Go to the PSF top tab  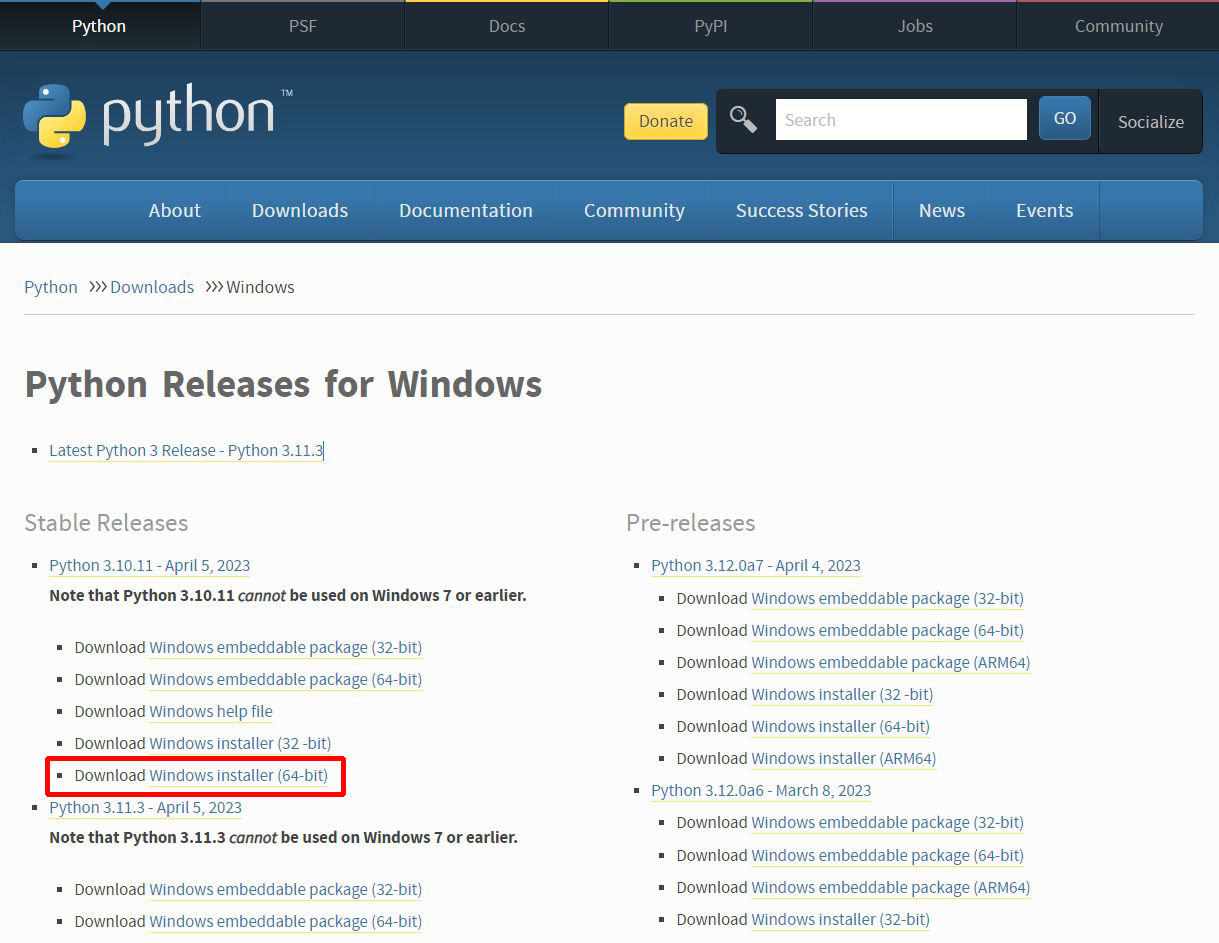pos(302,26)
